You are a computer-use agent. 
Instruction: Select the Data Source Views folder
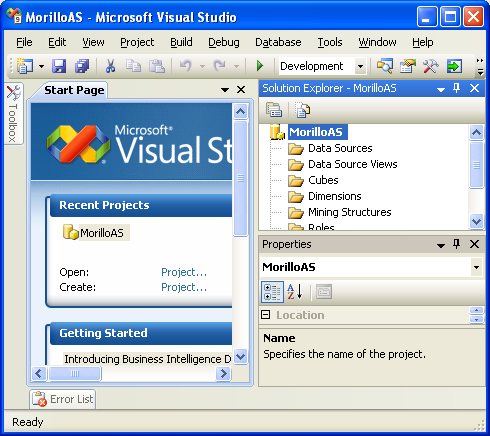coord(353,164)
